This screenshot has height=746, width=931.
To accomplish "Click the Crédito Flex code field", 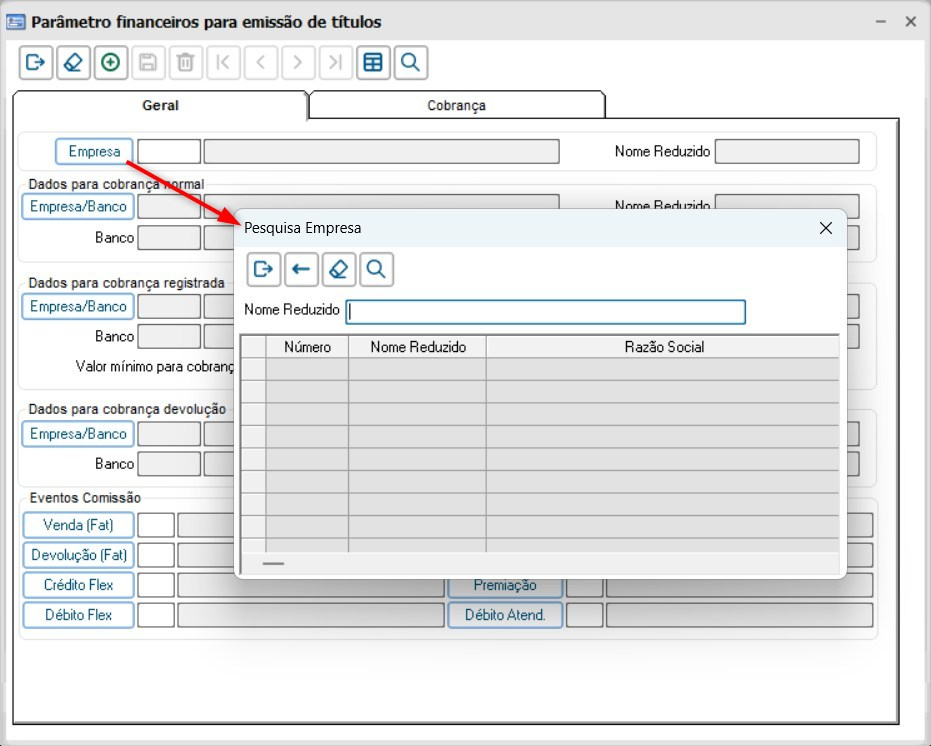I will [x=156, y=585].
